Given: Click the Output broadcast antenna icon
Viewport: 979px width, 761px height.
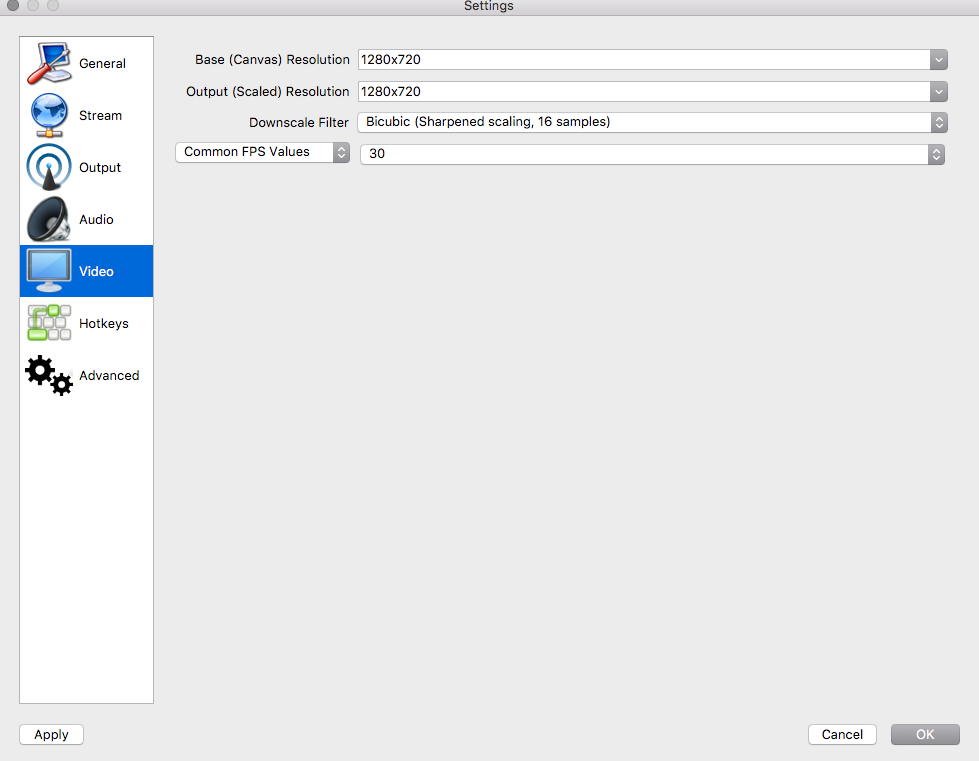Looking at the screenshot, I should click(49, 167).
